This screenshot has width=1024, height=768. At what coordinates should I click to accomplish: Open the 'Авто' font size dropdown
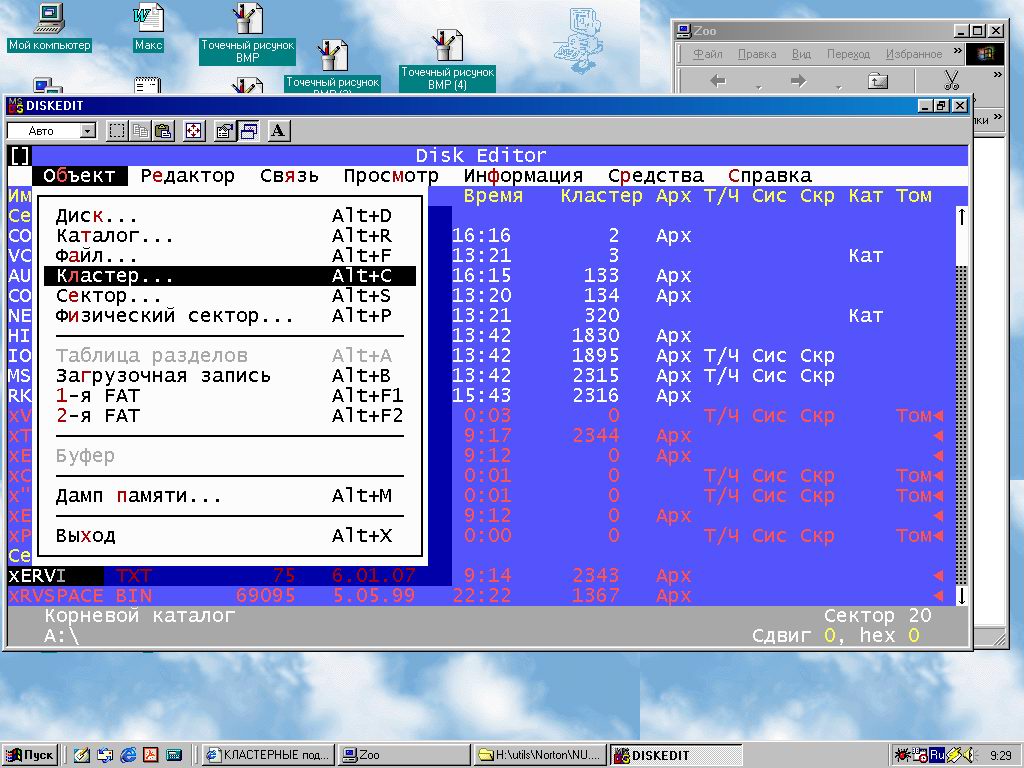(88, 131)
